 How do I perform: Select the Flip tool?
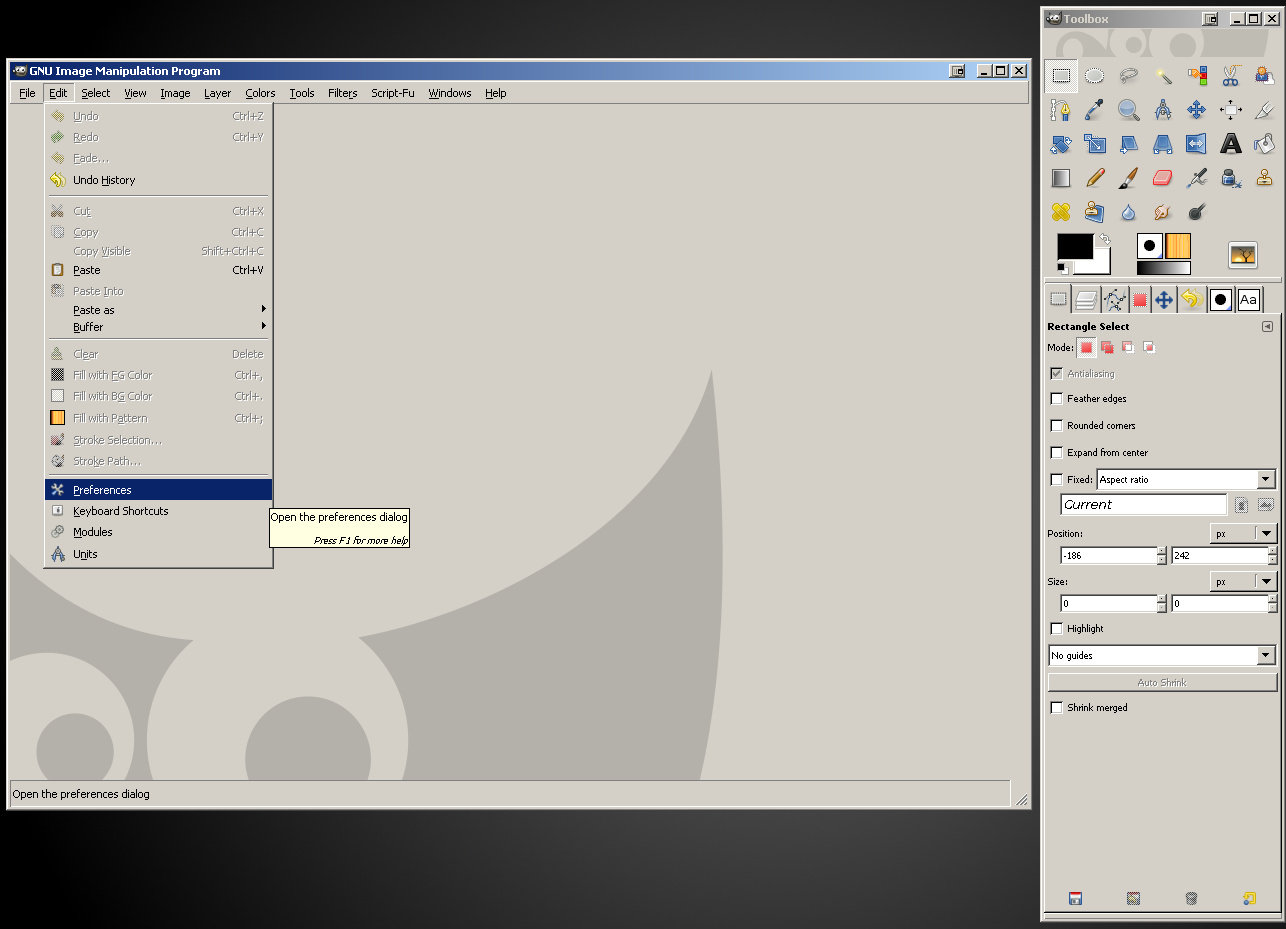click(1197, 144)
